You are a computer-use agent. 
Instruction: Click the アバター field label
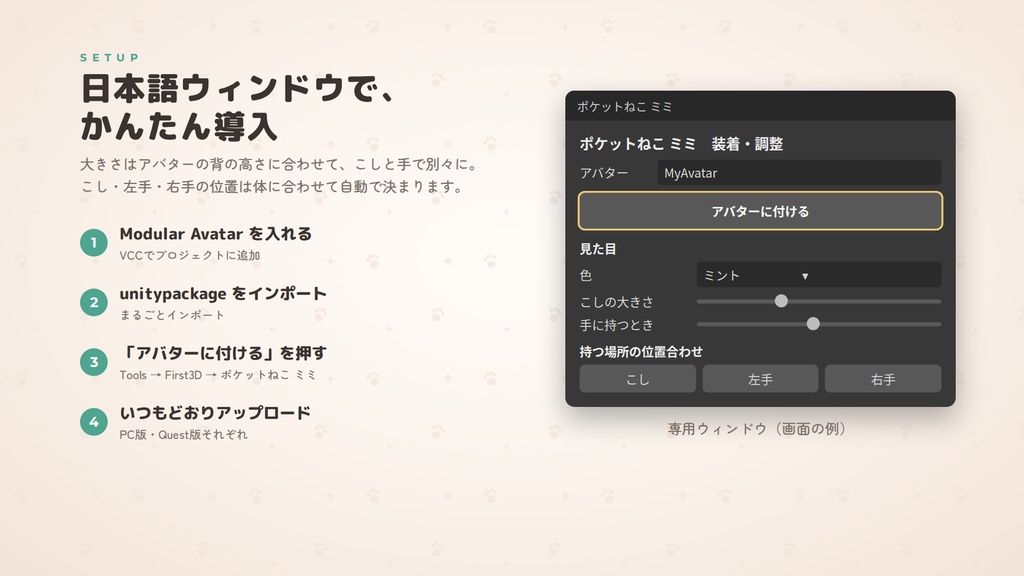tap(604, 173)
